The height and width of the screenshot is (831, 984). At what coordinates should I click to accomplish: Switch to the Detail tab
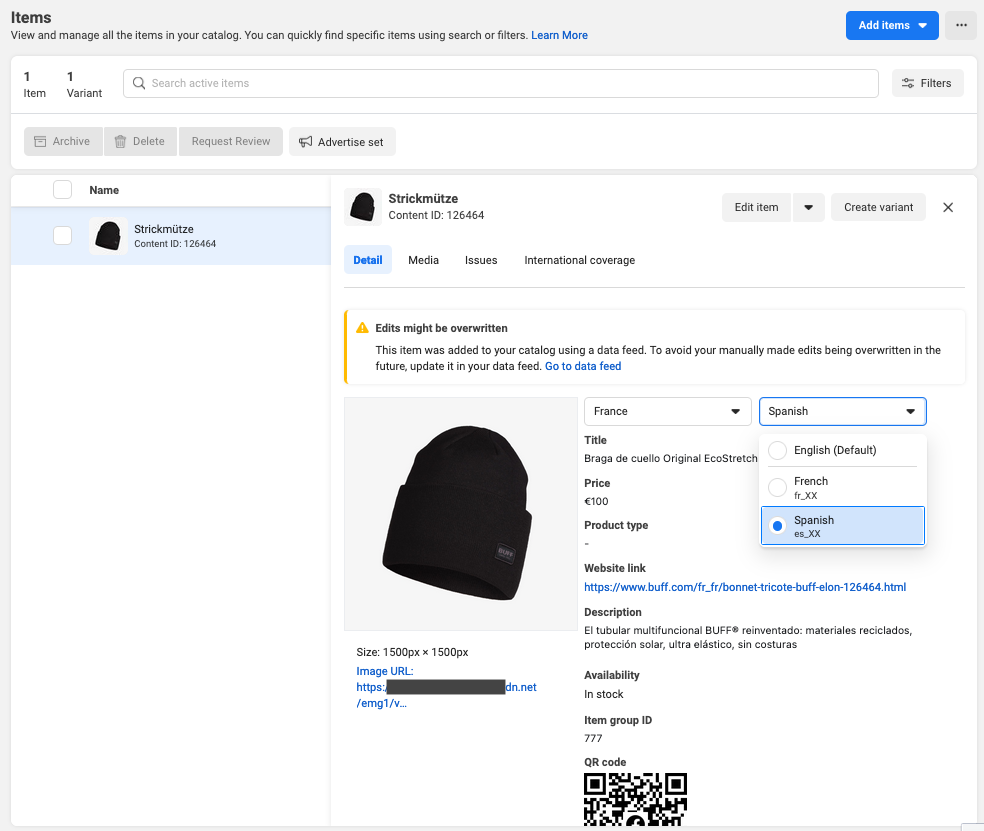368,260
